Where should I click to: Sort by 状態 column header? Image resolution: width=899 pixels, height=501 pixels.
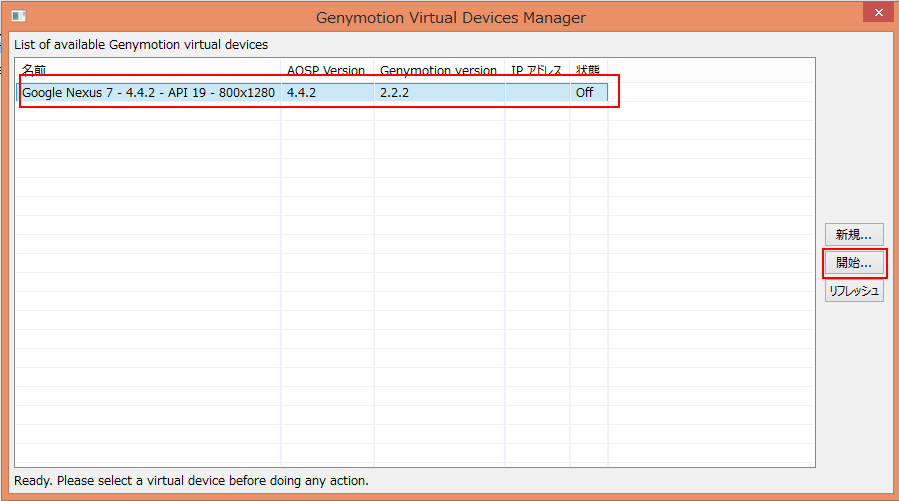coord(588,71)
